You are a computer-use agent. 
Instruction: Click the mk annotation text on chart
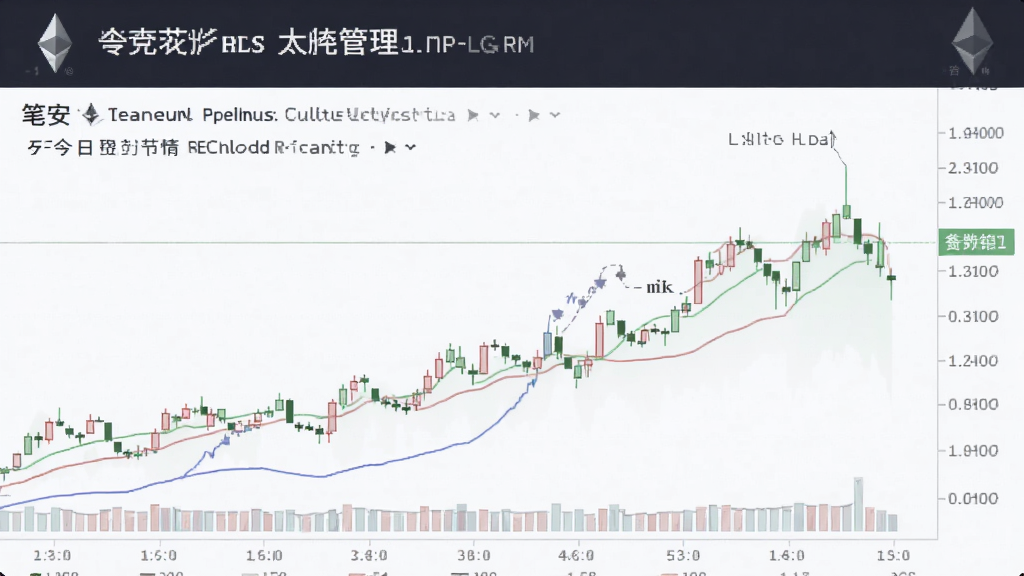coord(659,287)
